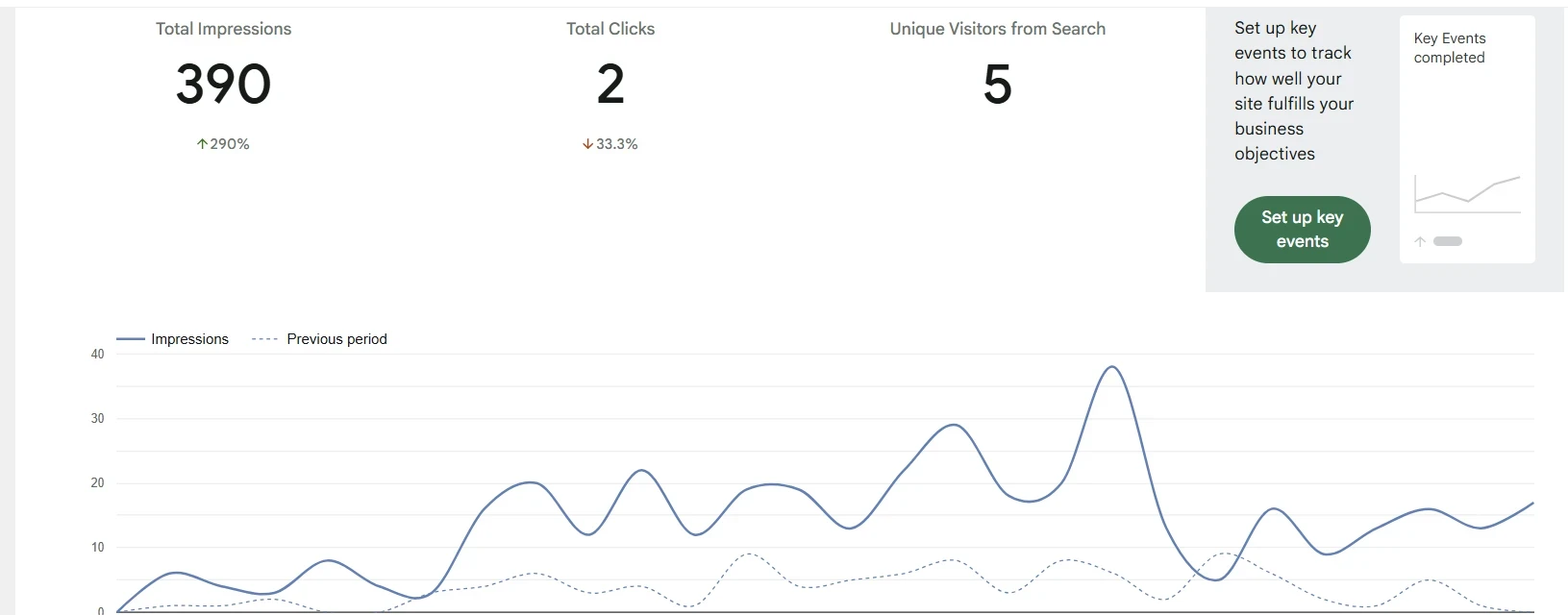Toggle the Impressions legend label
The width and height of the screenshot is (1568, 615).
[189, 339]
